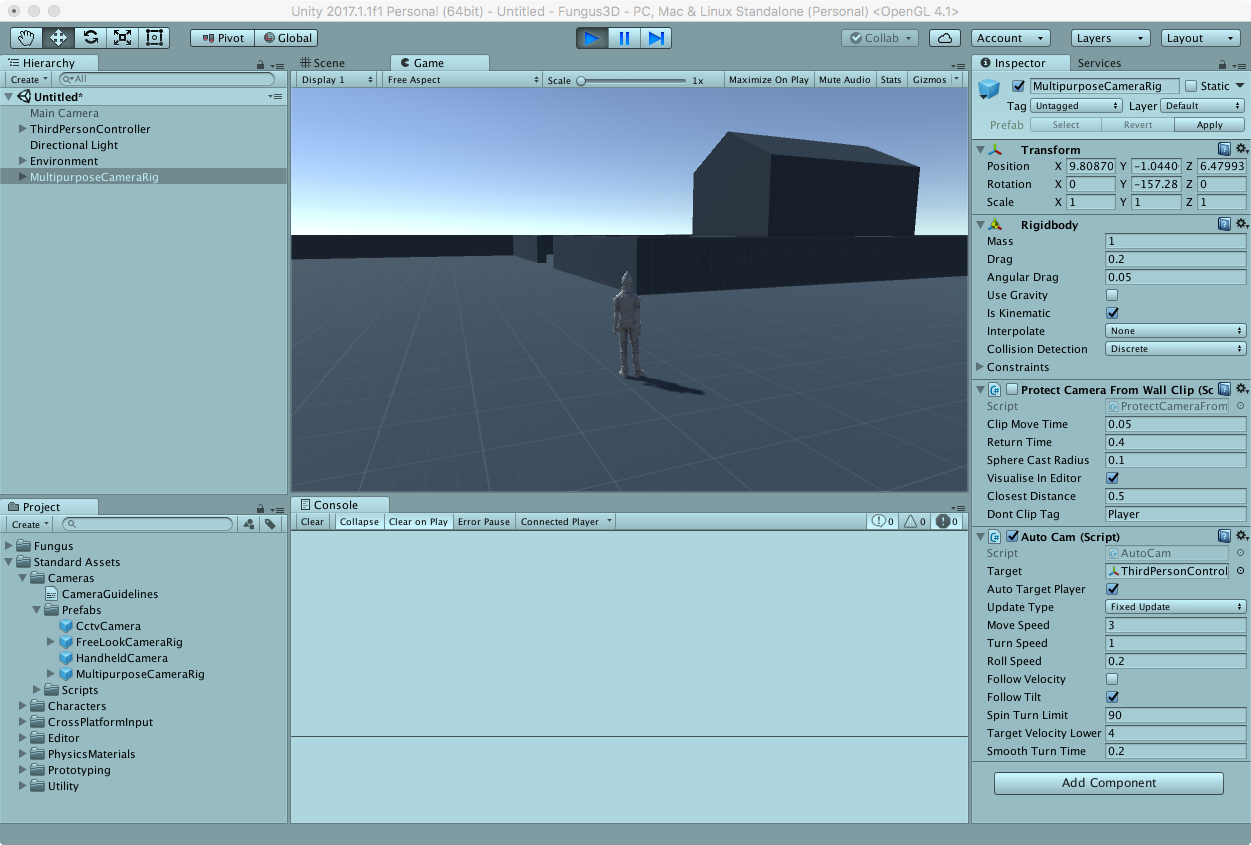Click the MultipurposeCameraRig cube icon in Inspector

pyautogui.click(x=989, y=90)
